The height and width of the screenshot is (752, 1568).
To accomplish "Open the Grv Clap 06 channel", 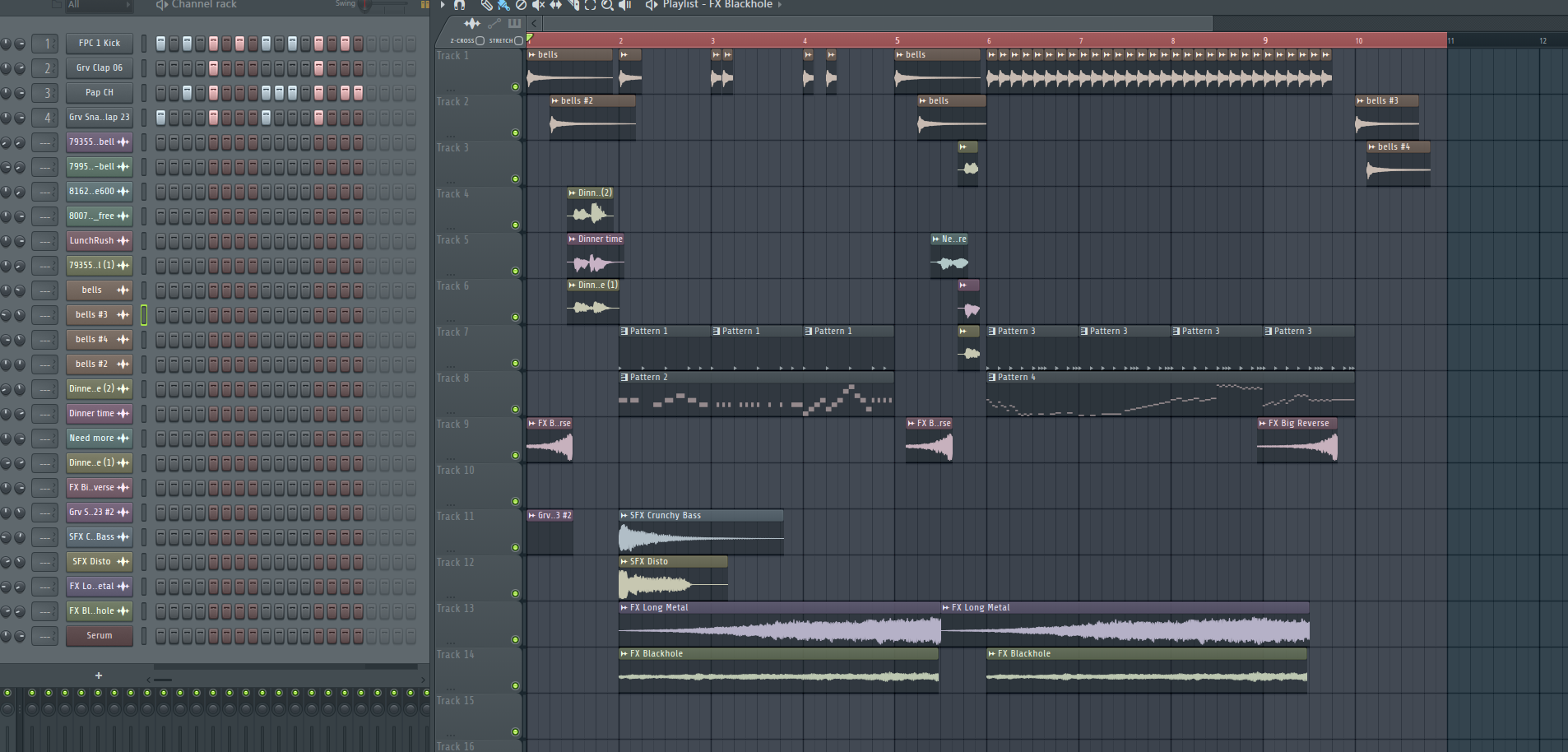I will coord(100,68).
